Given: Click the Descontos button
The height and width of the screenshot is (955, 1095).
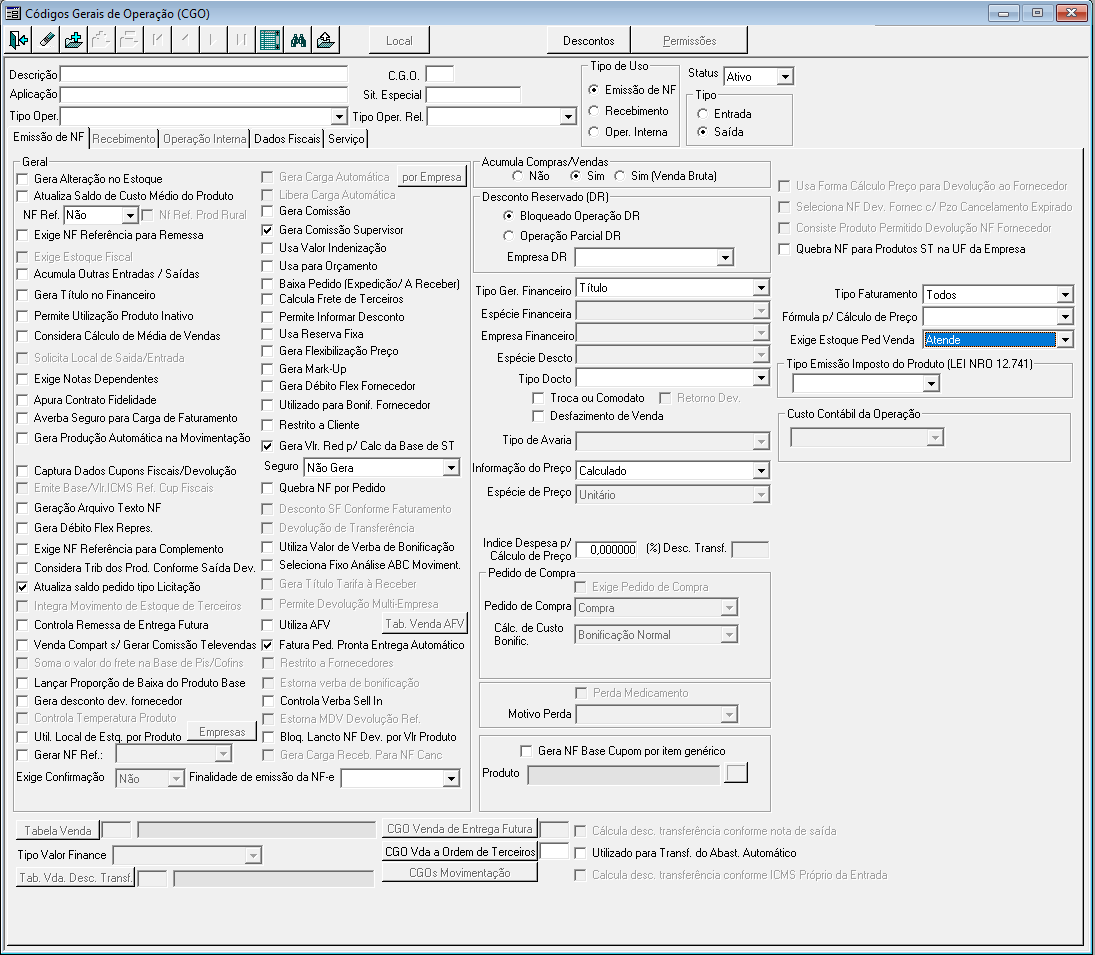Looking at the screenshot, I should click(x=589, y=40).
